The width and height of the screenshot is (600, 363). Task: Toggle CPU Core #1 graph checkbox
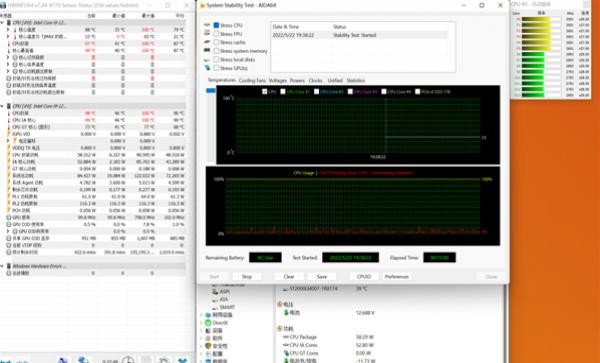[x=283, y=92]
